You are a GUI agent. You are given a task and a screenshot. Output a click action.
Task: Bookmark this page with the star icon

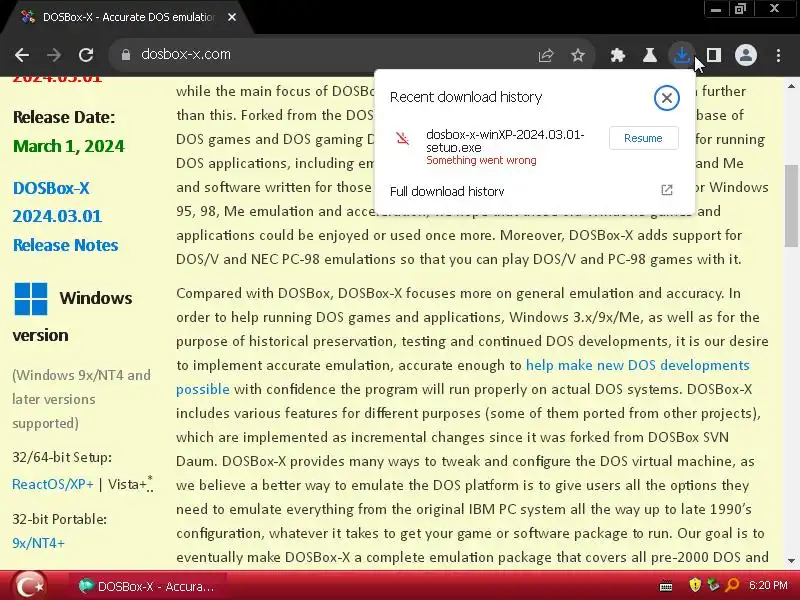coord(578,55)
